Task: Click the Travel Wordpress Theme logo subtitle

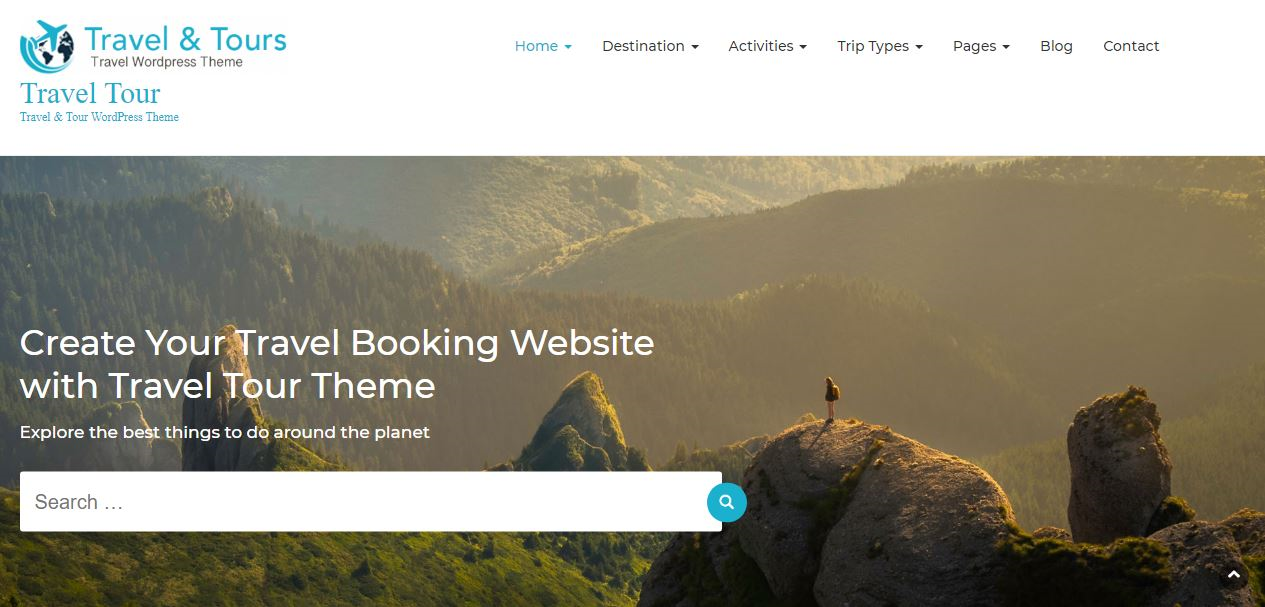Action: coord(167,62)
